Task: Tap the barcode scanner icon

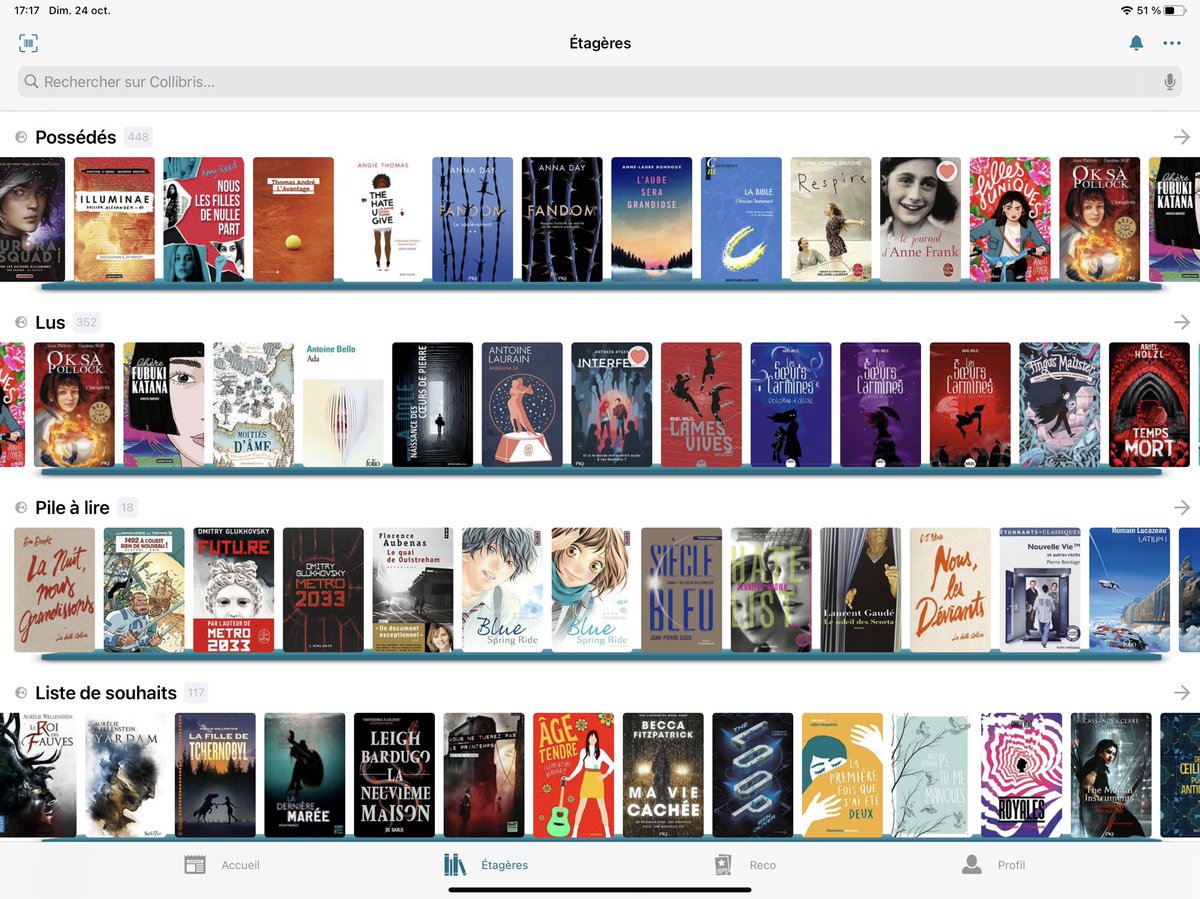Action: pos(28,43)
